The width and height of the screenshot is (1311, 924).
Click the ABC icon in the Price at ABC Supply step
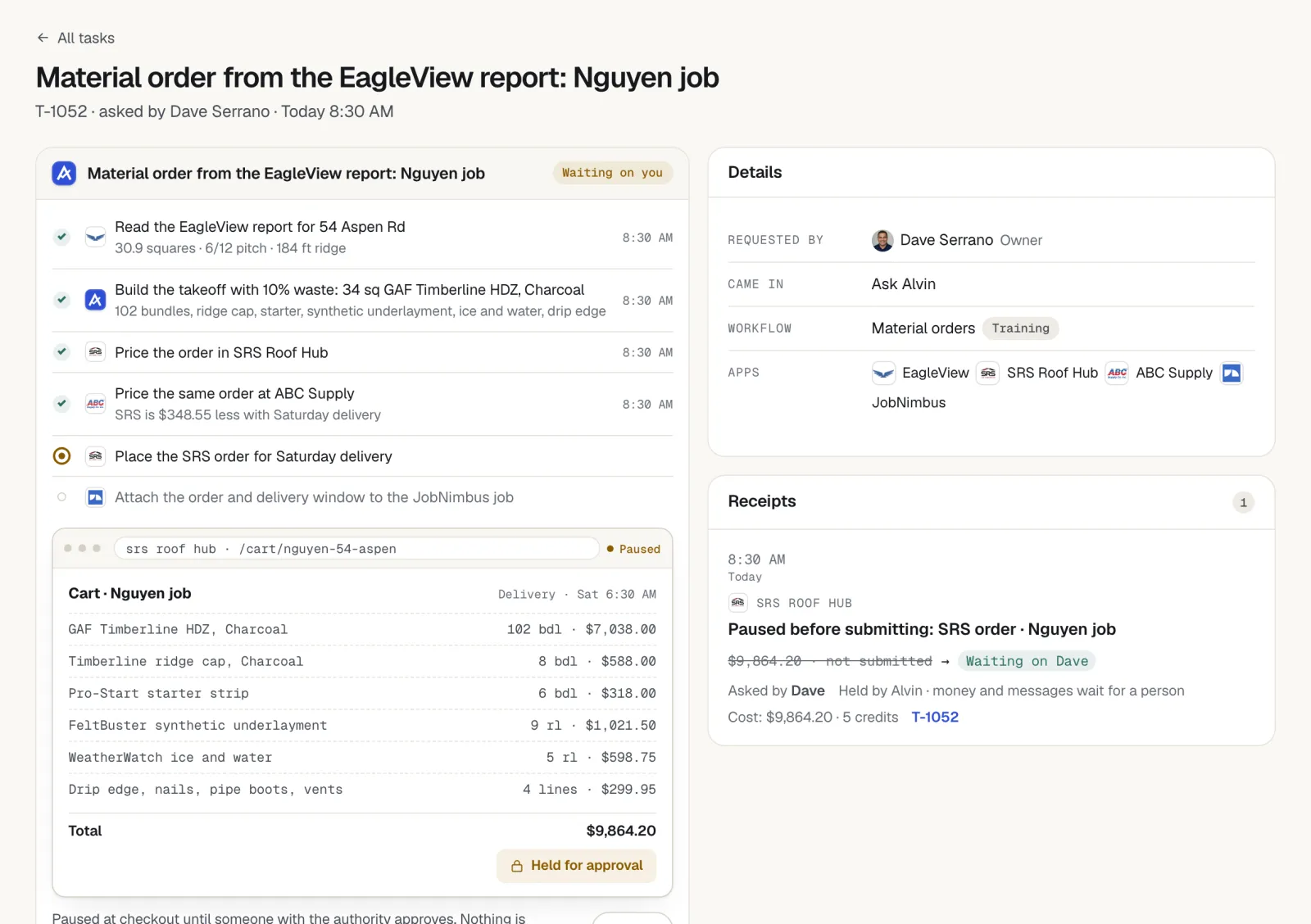pyautogui.click(x=96, y=404)
